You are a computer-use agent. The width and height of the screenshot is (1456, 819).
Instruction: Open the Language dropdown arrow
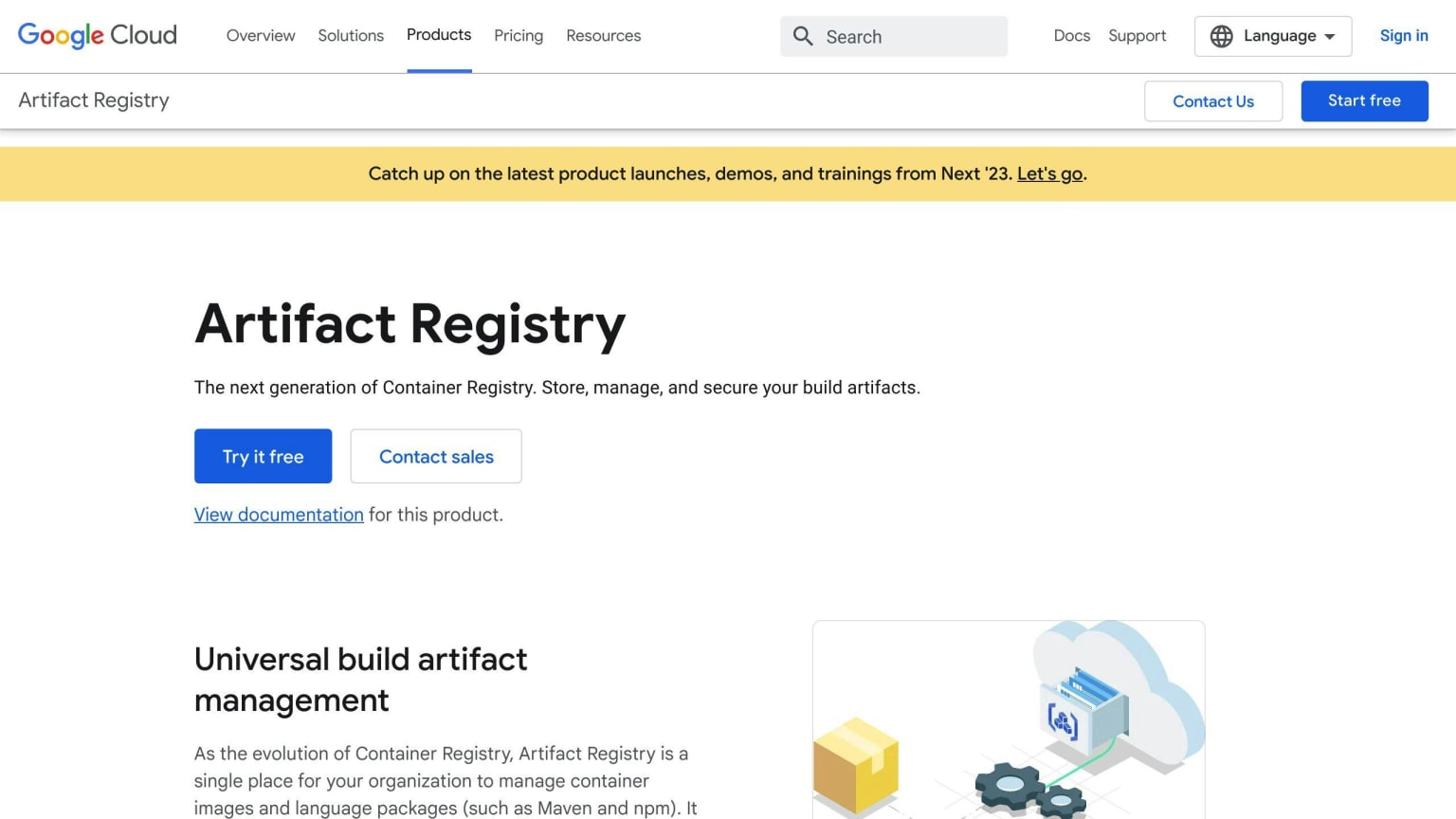[x=1330, y=37]
